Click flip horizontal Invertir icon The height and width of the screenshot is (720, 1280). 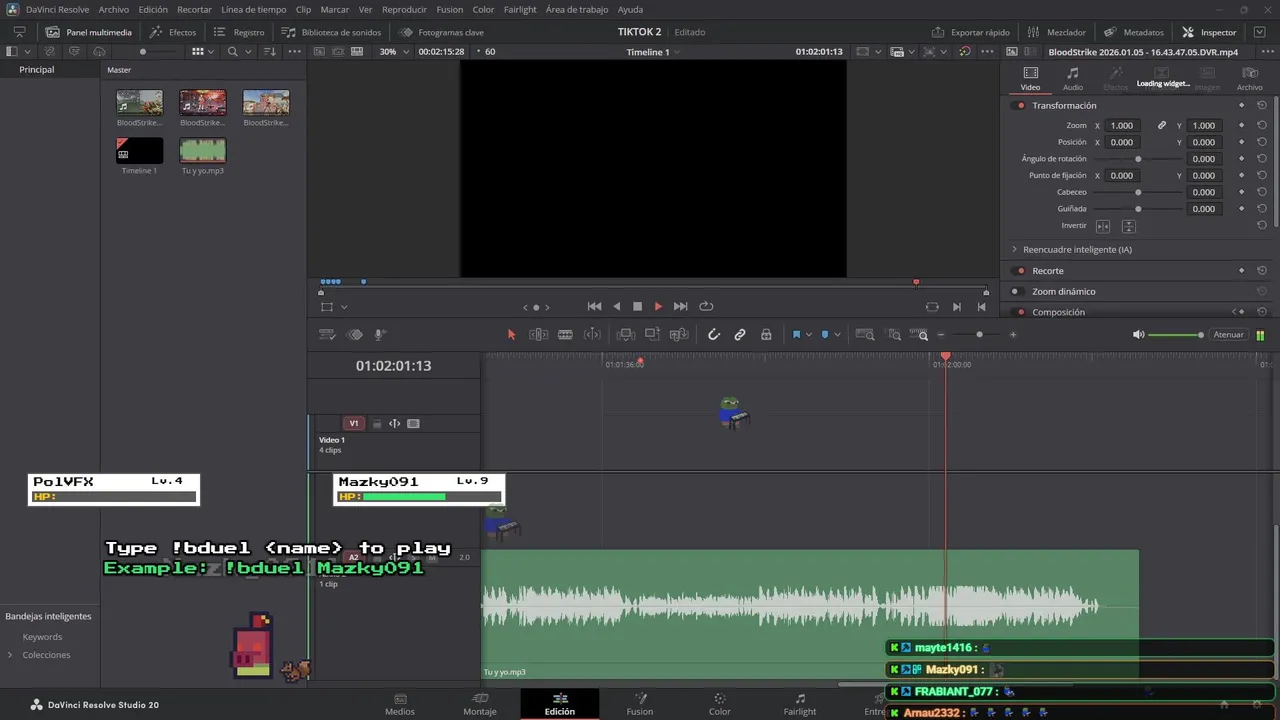1103,227
